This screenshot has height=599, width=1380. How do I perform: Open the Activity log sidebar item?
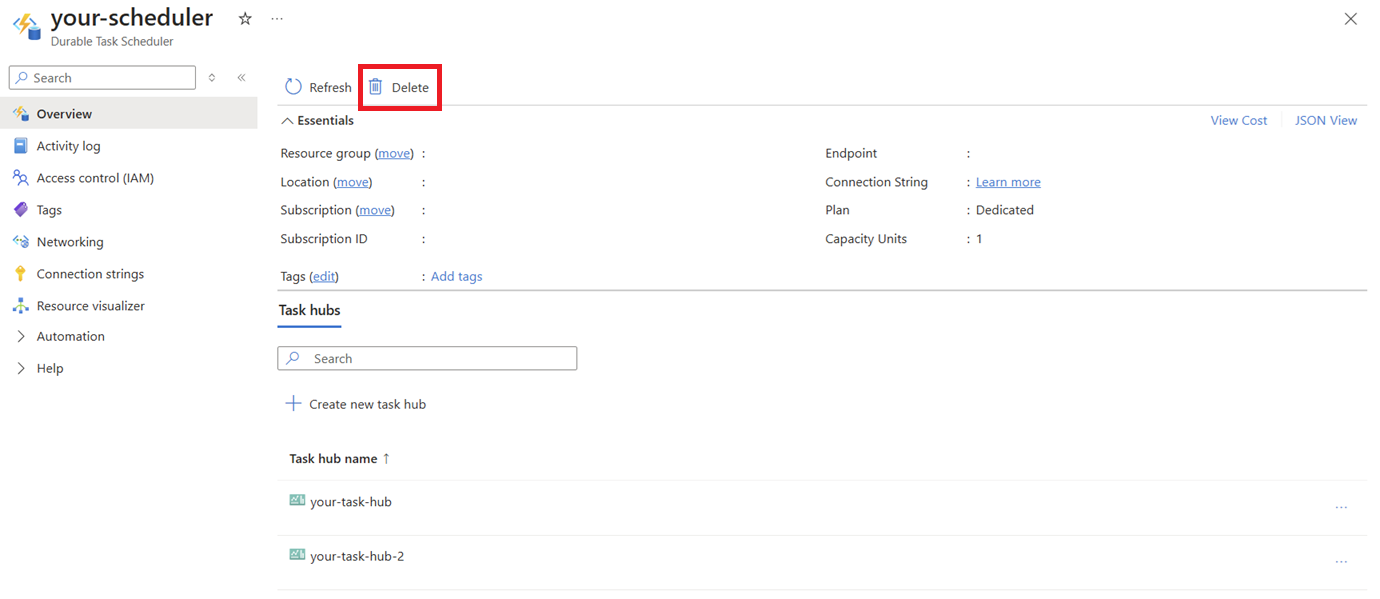pyautogui.click(x=67, y=145)
